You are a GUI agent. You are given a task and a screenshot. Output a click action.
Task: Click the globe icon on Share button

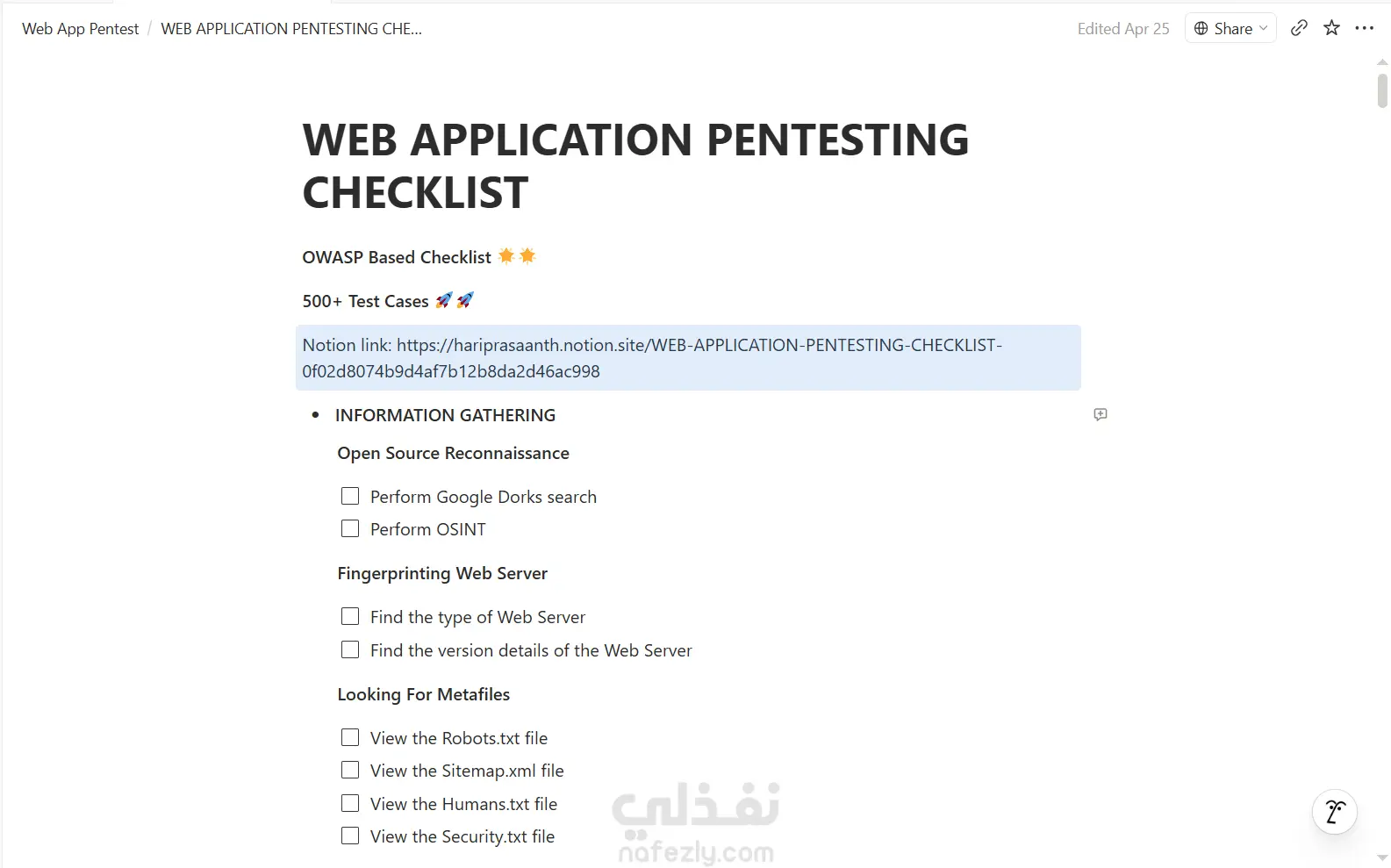coord(1201,28)
